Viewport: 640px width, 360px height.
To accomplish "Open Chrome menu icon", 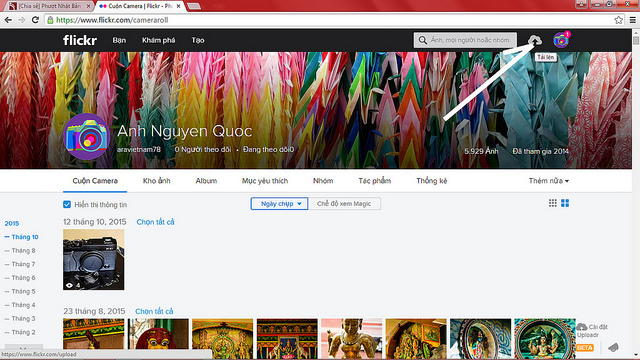I will pyautogui.click(x=633, y=20).
